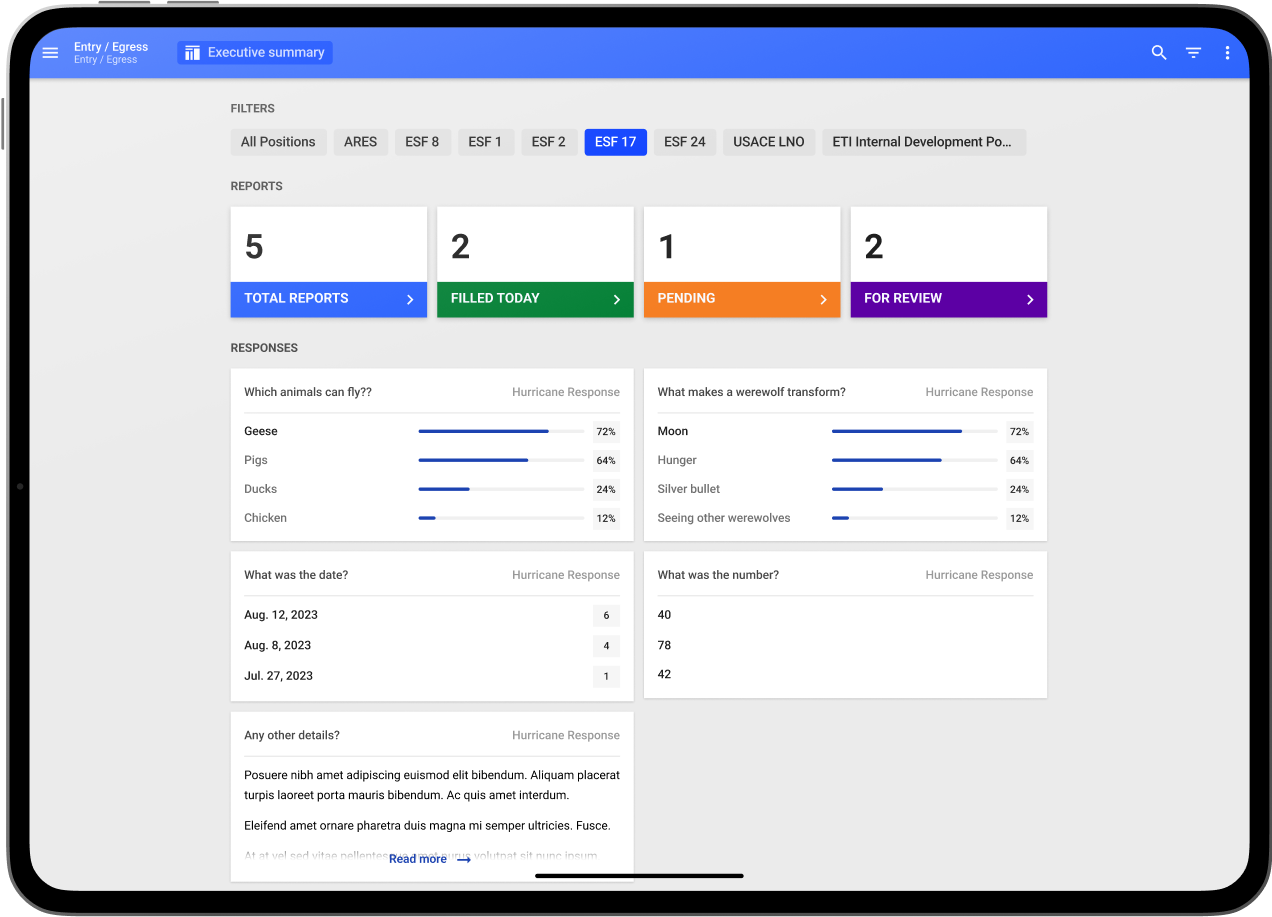Click the For Review chevron arrow
The width and height of the screenshot is (1272, 917).
coord(1030,299)
